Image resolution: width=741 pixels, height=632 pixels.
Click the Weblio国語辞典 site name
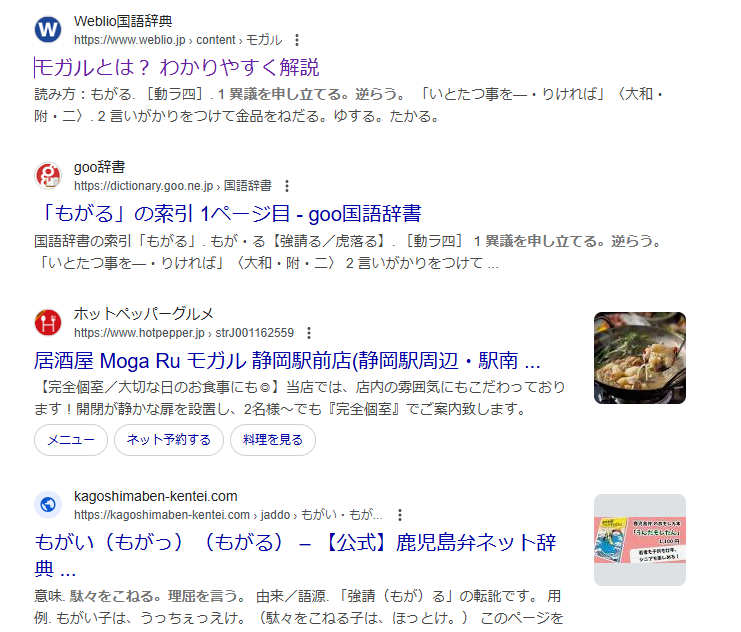pos(123,21)
